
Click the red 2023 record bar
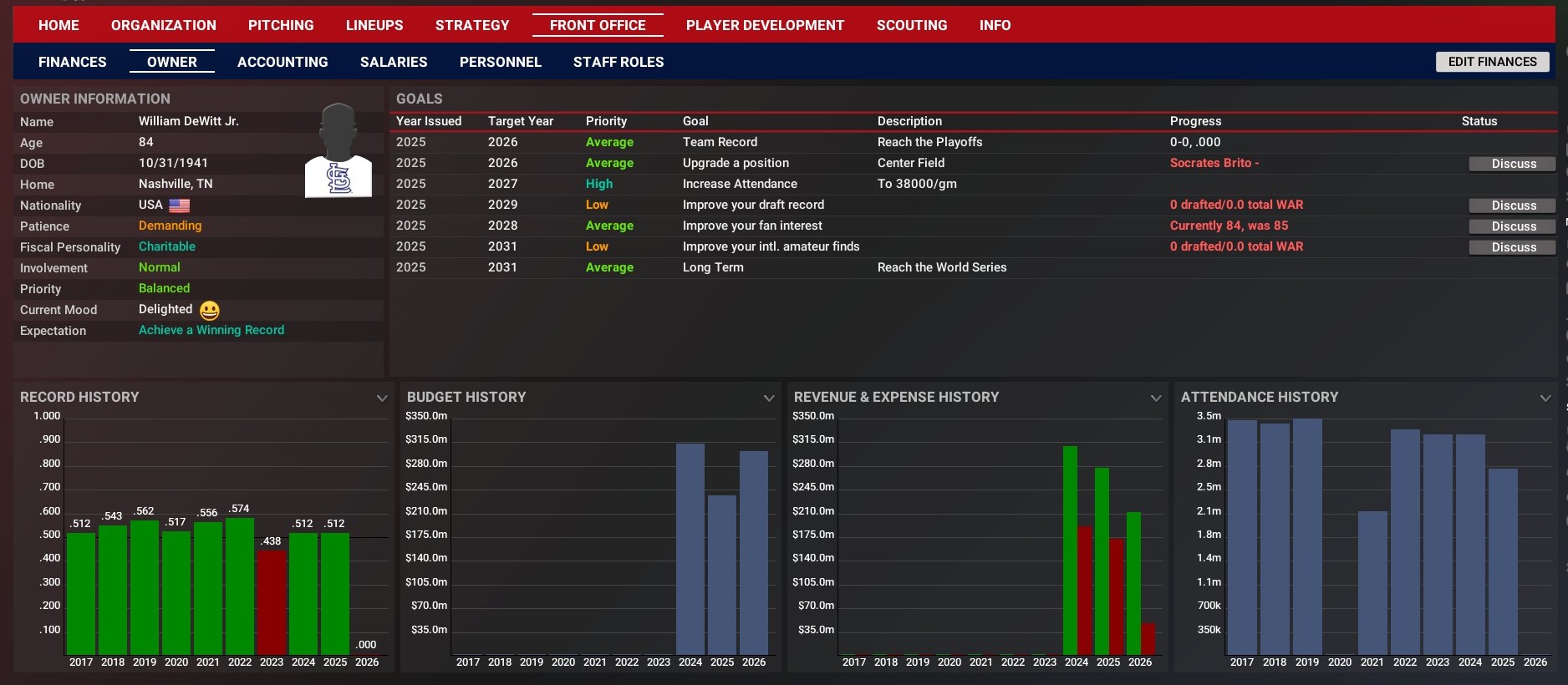272,601
